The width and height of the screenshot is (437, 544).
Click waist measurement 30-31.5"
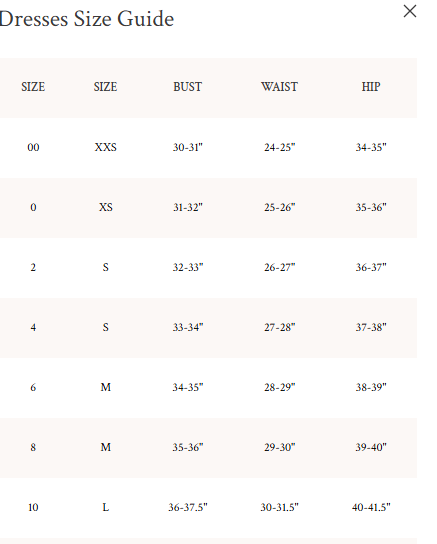[x=280, y=507]
